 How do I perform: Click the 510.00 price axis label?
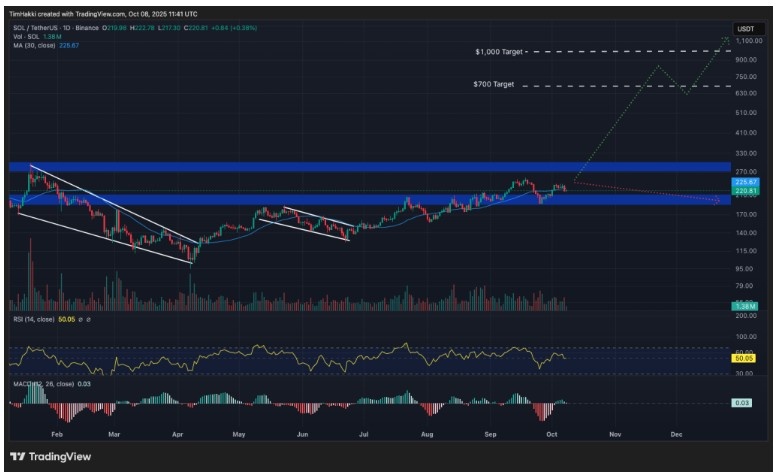click(x=746, y=113)
